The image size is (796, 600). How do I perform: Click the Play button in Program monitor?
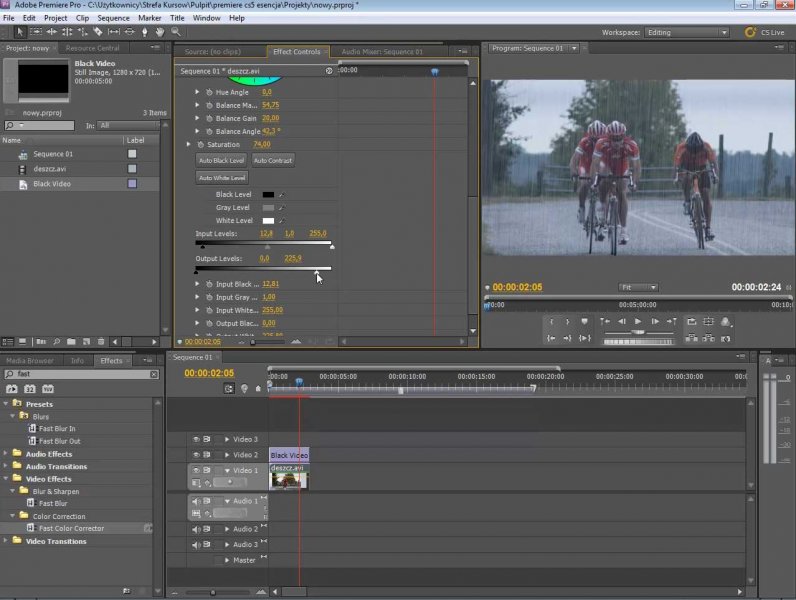click(x=638, y=322)
